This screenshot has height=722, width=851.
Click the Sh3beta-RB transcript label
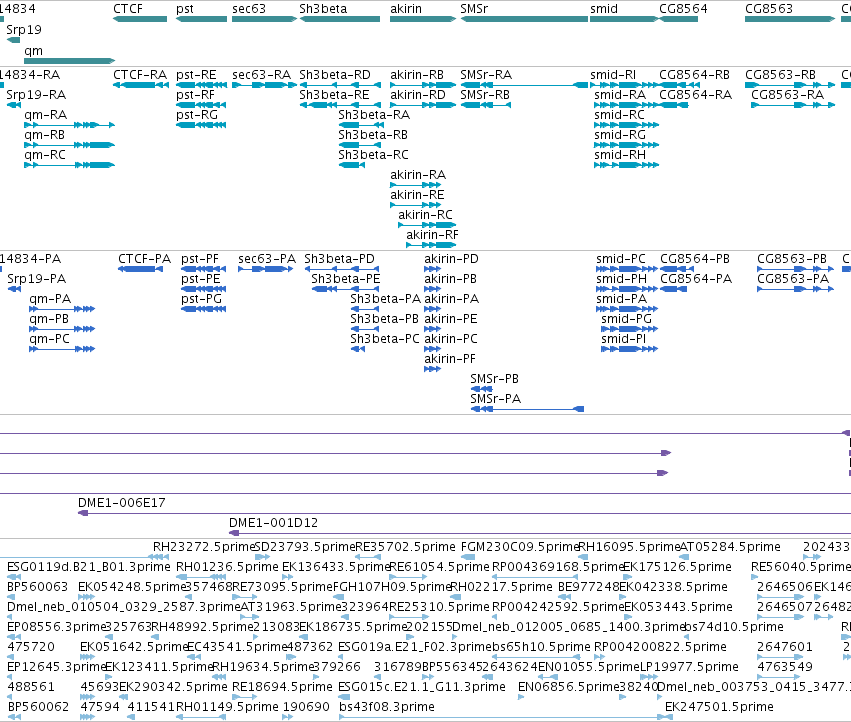pos(373,135)
